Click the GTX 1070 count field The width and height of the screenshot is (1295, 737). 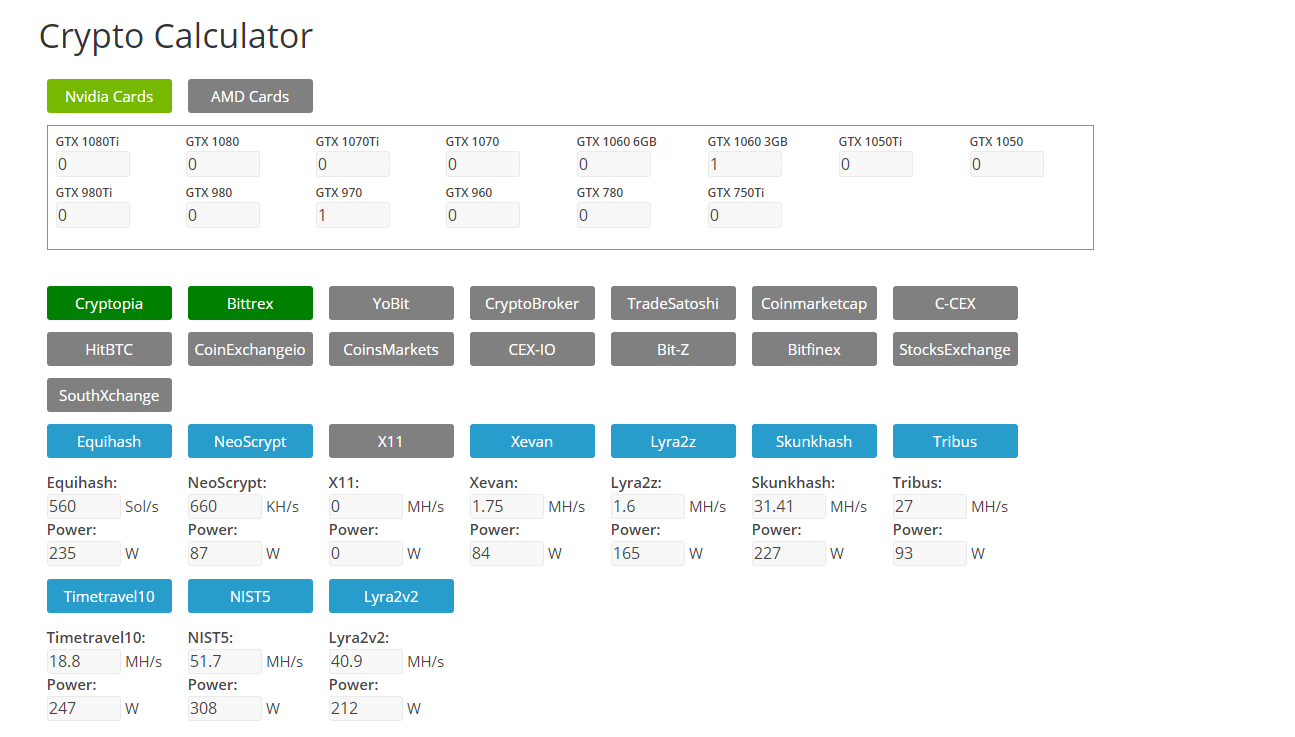click(483, 164)
